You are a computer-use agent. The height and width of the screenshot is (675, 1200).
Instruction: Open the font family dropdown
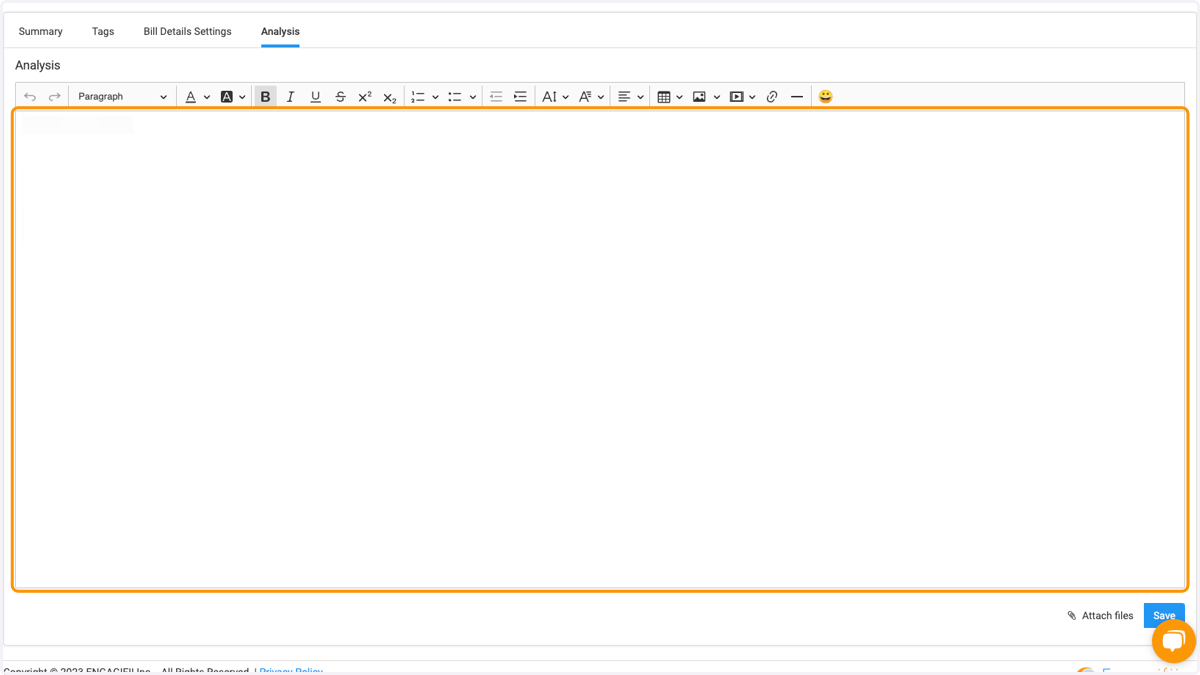591,97
